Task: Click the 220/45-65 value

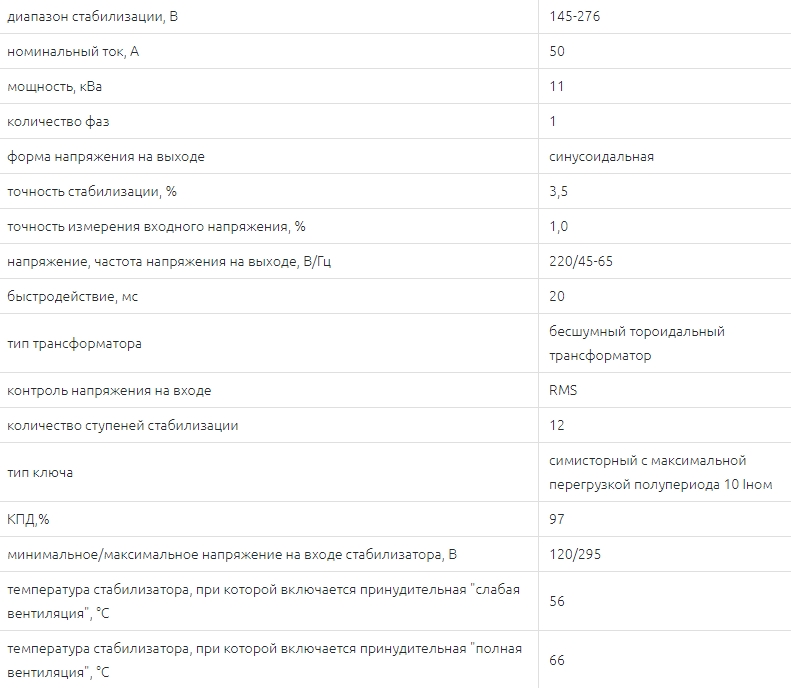Action: [x=581, y=261]
